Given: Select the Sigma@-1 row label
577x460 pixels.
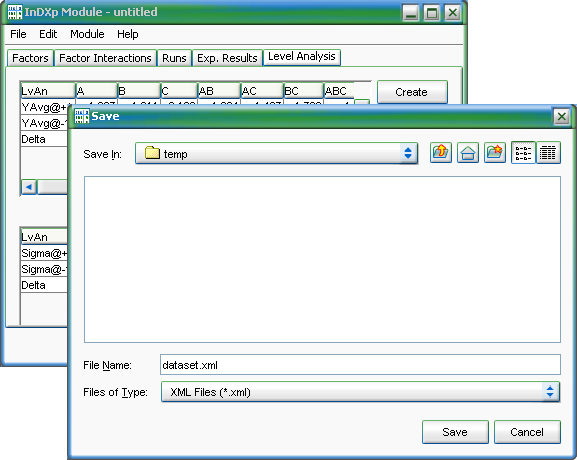Looking at the screenshot, I should [x=45, y=269].
